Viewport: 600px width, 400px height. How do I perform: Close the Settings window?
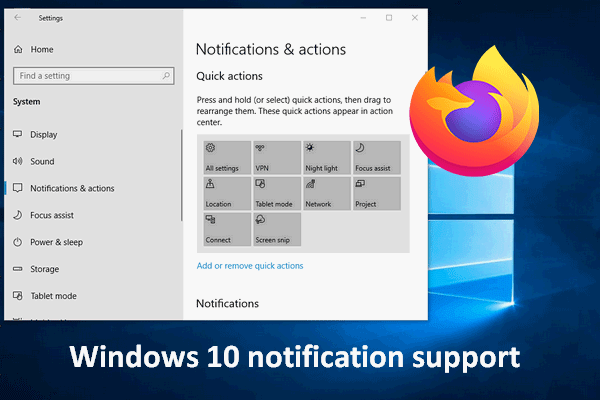click(x=415, y=18)
